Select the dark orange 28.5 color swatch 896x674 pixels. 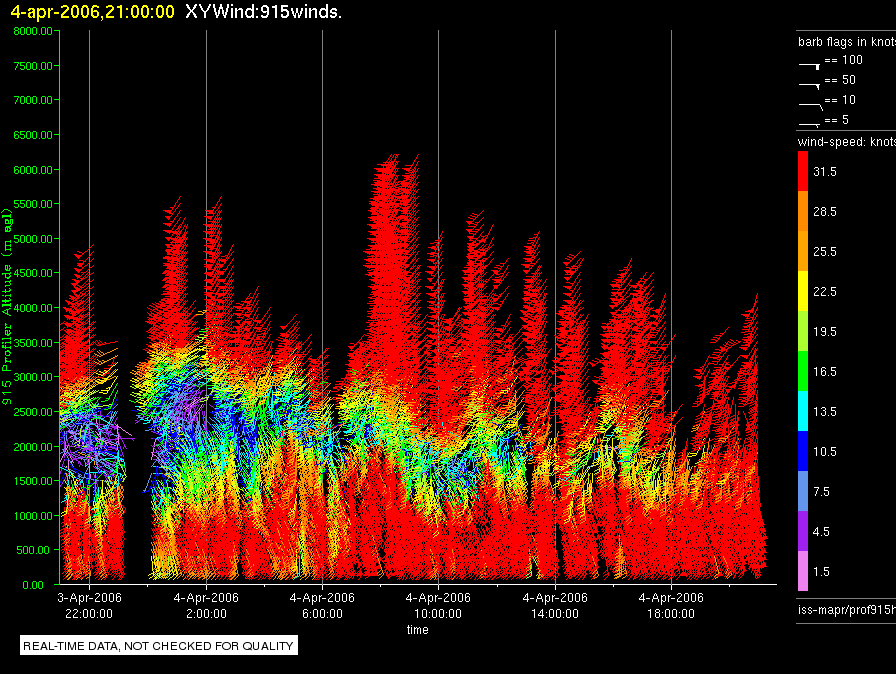click(803, 211)
